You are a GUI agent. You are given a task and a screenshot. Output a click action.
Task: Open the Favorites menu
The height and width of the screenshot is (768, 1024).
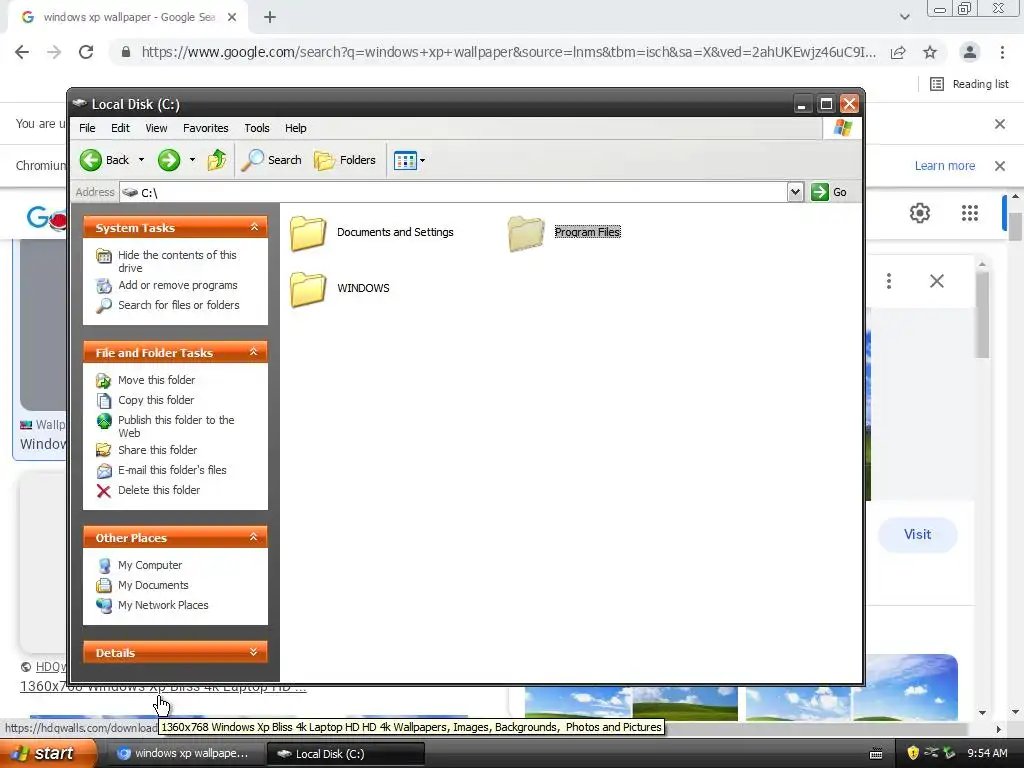tap(206, 128)
